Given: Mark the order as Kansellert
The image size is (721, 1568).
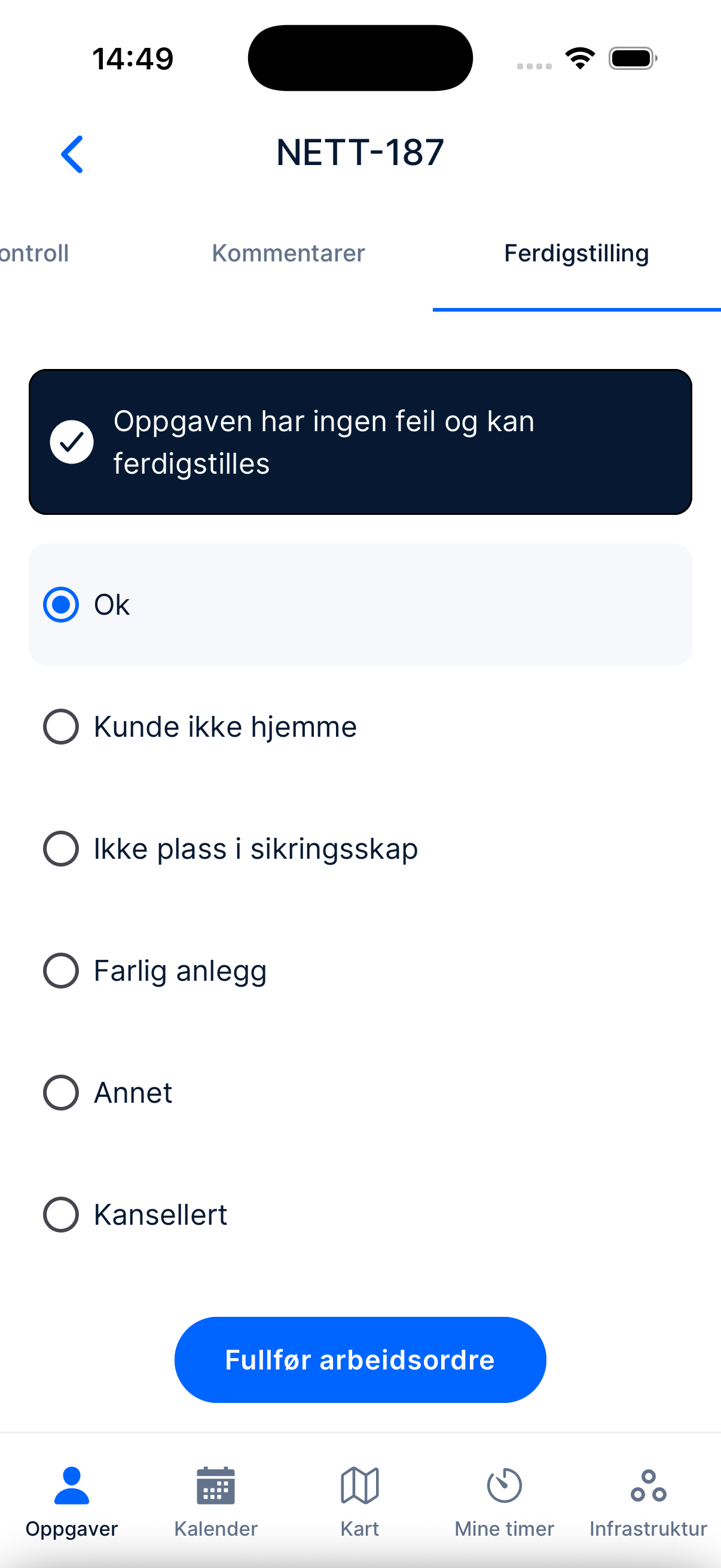Looking at the screenshot, I should pyautogui.click(x=61, y=1215).
